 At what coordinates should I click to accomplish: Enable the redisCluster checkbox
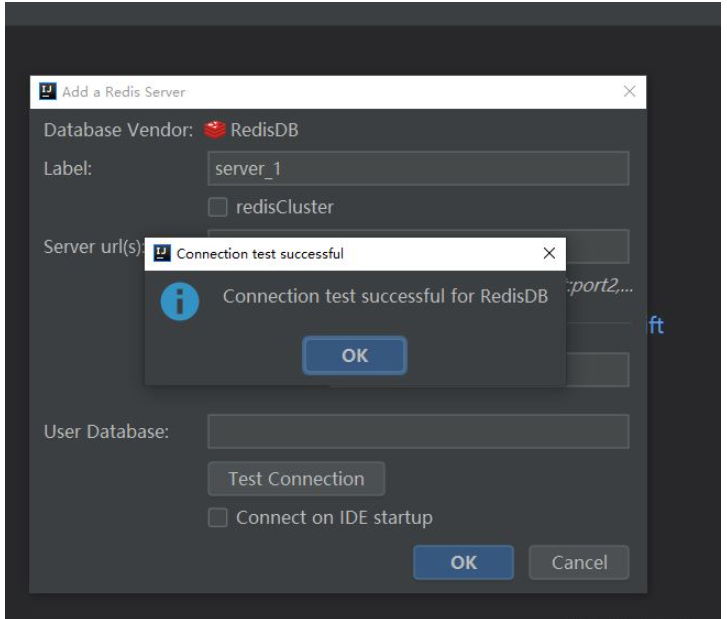pyautogui.click(x=218, y=208)
